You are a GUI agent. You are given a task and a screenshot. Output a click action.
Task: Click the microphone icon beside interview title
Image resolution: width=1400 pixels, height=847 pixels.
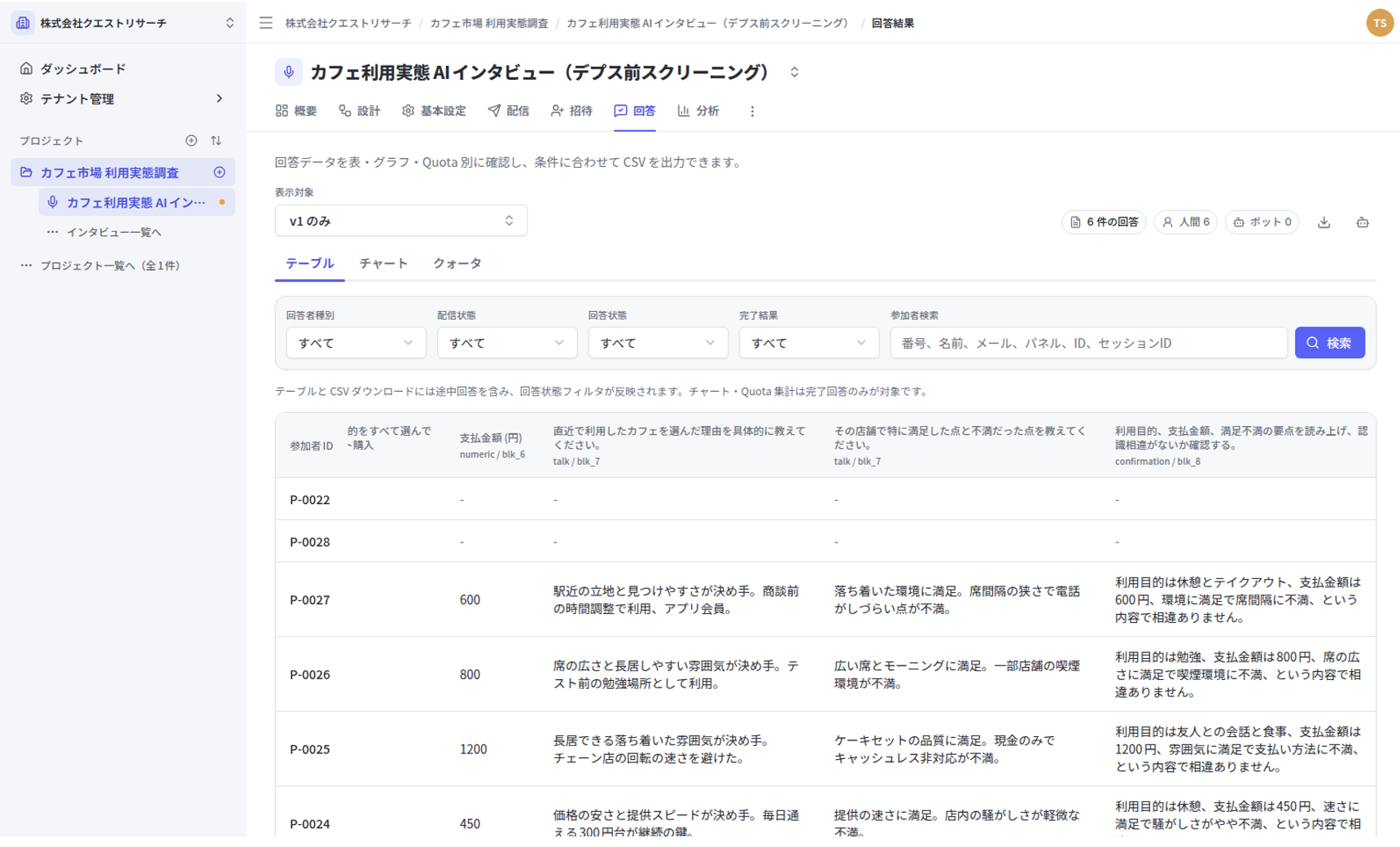289,72
